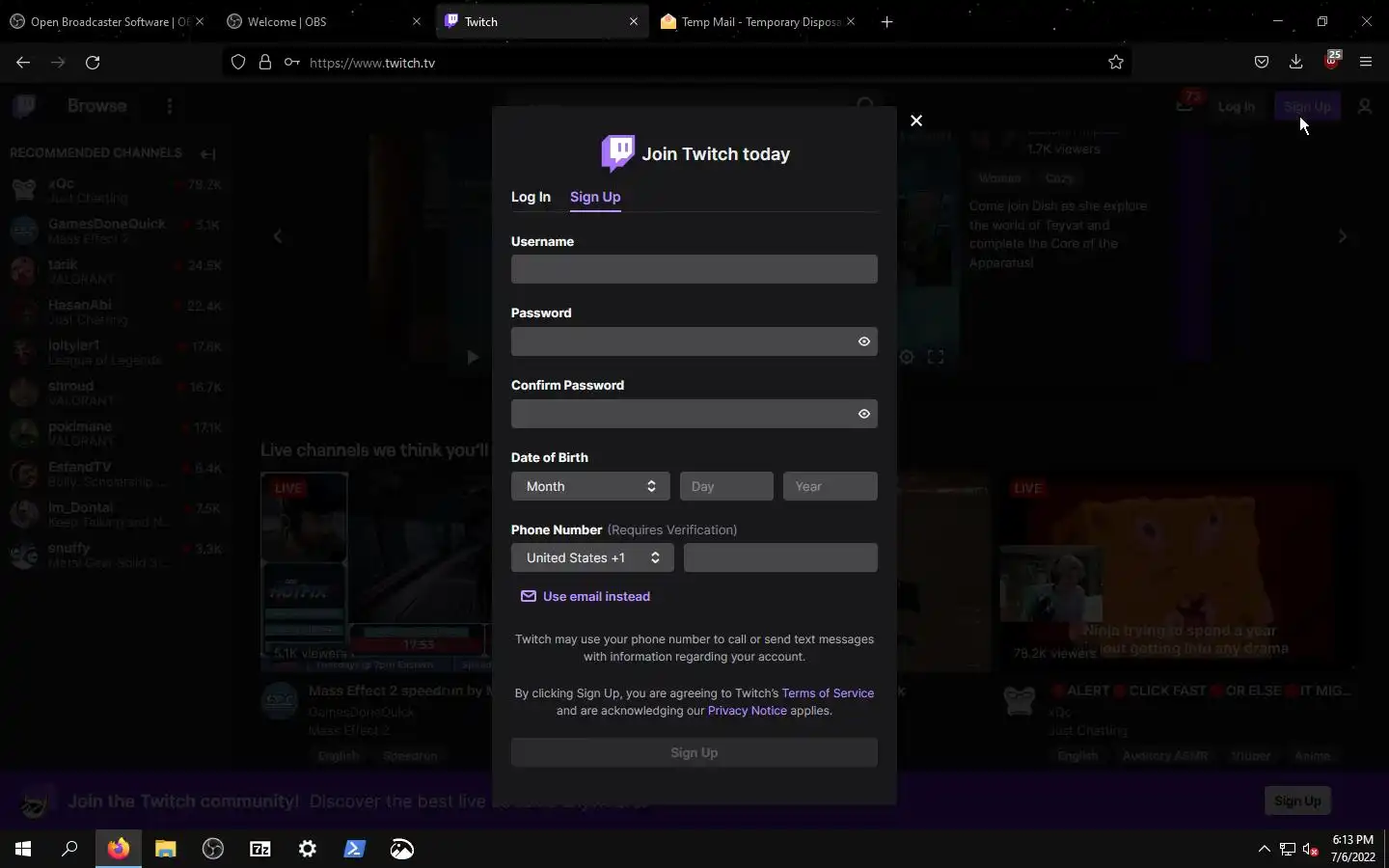1389x868 pixels.
Task: Click the volume icon in system tray
Action: (1311, 849)
